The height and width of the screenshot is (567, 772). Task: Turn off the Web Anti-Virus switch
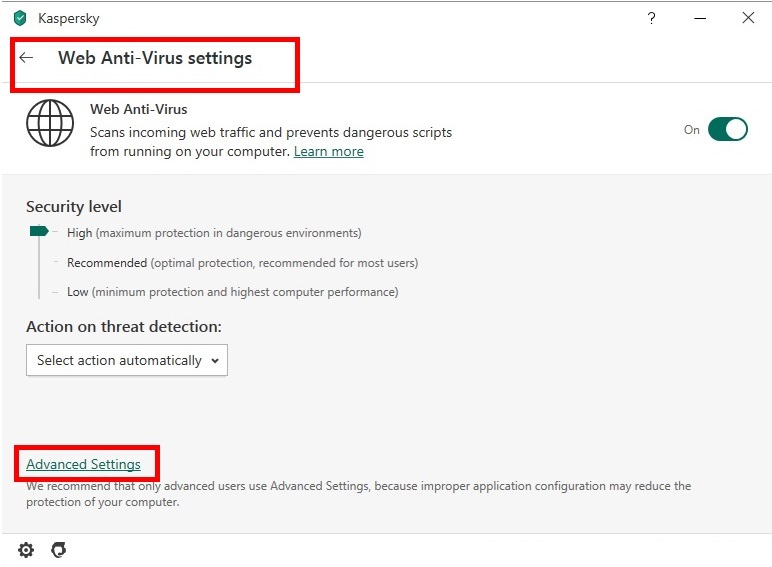click(727, 130)
